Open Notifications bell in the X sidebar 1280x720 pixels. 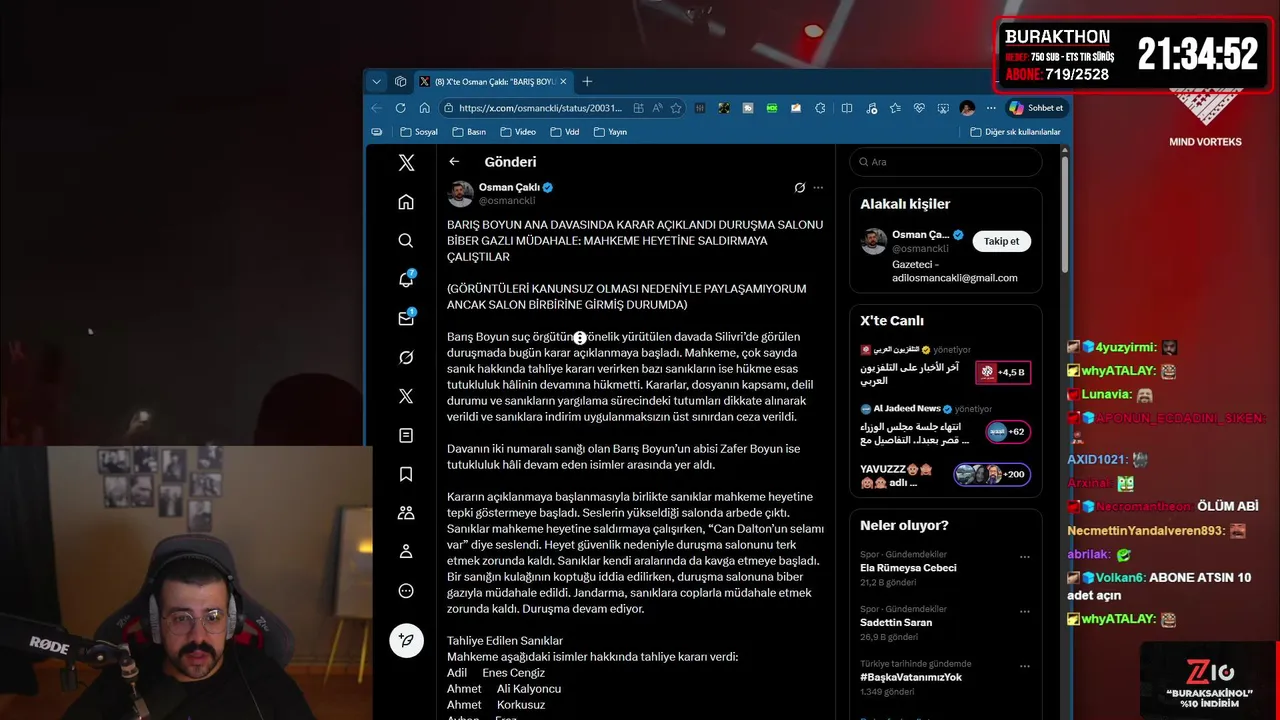pos(406,279)
